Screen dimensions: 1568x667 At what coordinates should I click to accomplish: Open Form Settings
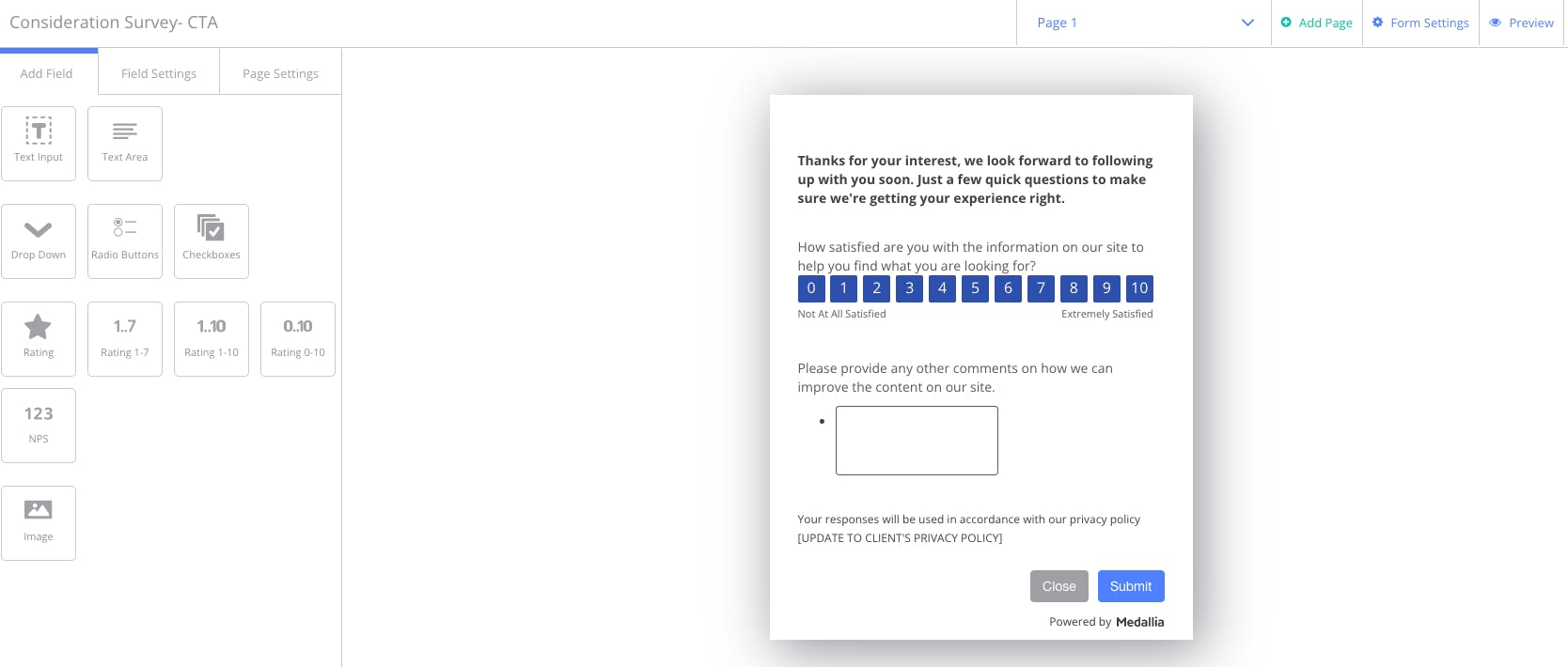click(x=1420, y=23)
